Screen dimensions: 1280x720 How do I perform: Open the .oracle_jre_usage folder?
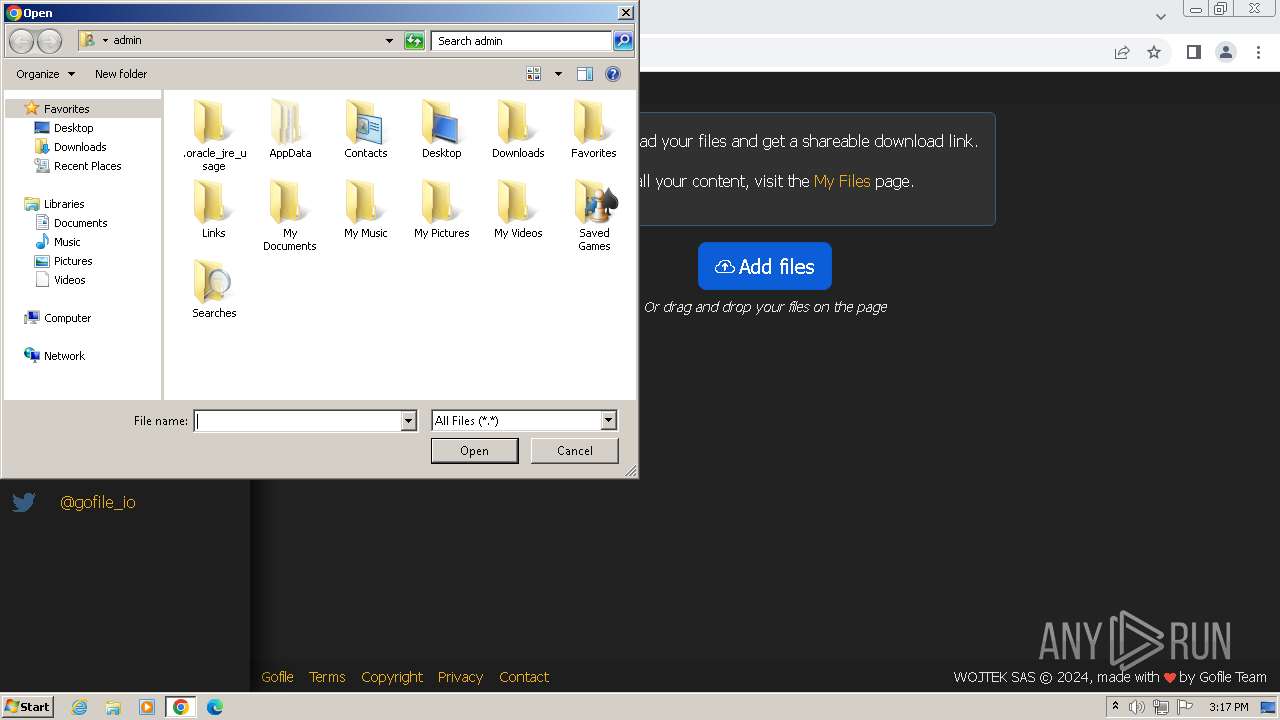[214, 135]
